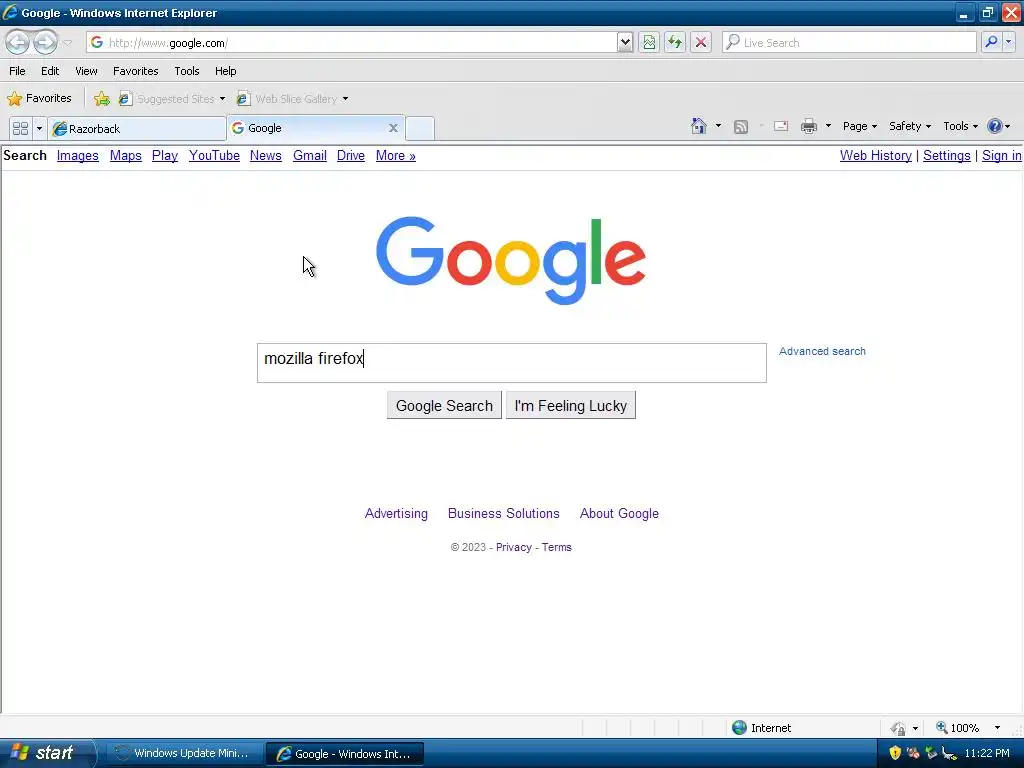Click the browser Back arrow button
The height and width of the screenshot is (768, 1024).
pyautogui.click(x=18, y=42)
